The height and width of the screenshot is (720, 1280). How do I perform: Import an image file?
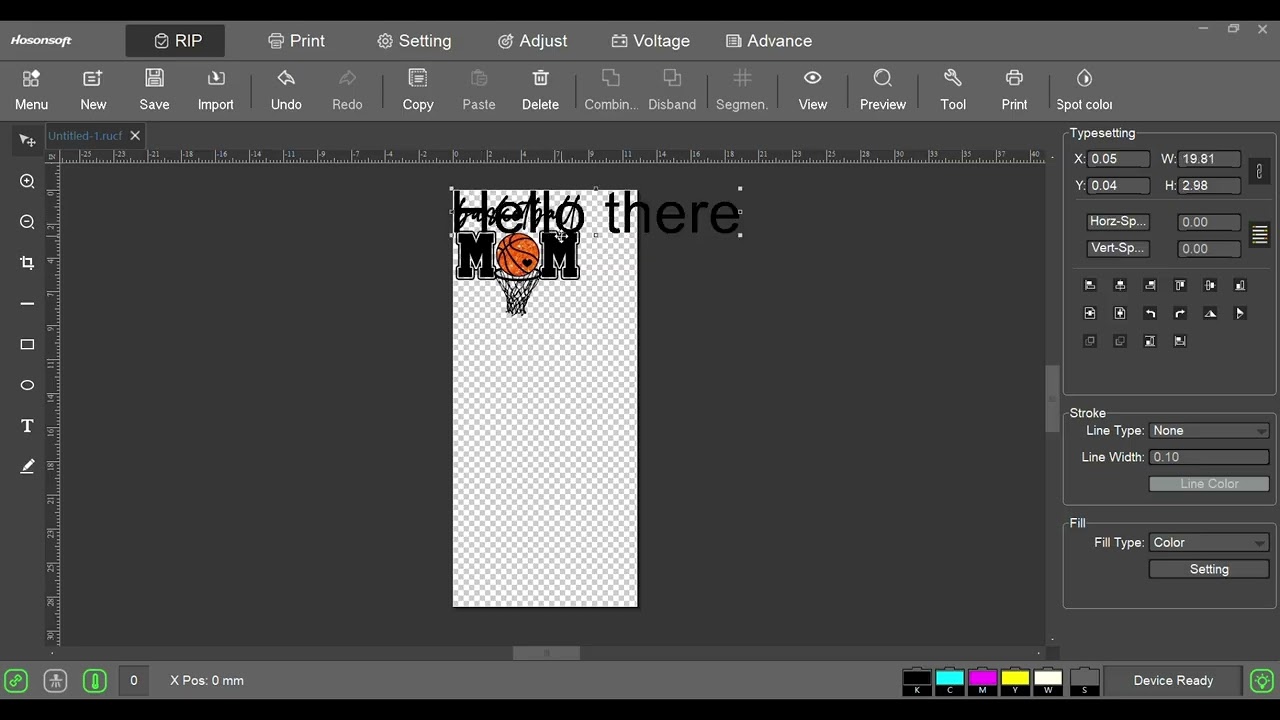coord(215,89)
